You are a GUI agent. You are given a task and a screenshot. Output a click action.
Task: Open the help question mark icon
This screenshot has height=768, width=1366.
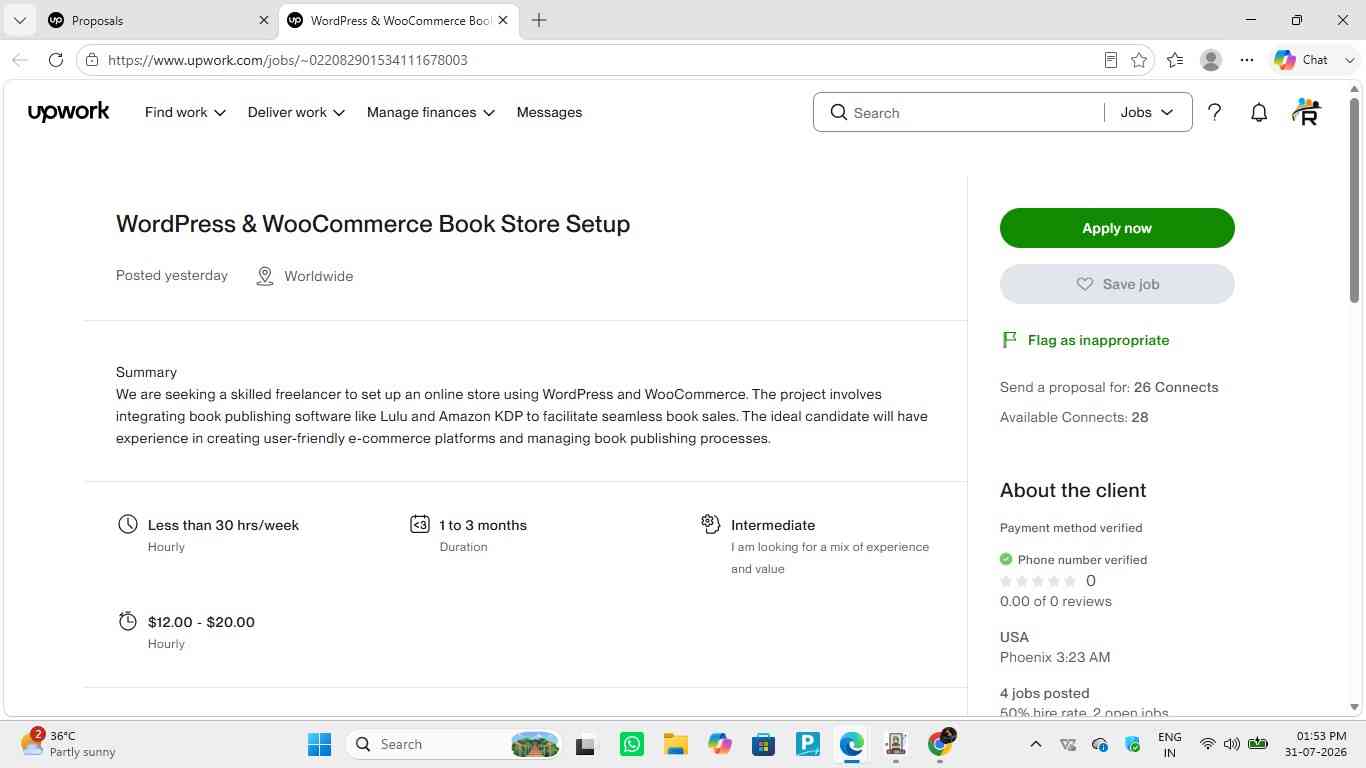(1214, 113)
